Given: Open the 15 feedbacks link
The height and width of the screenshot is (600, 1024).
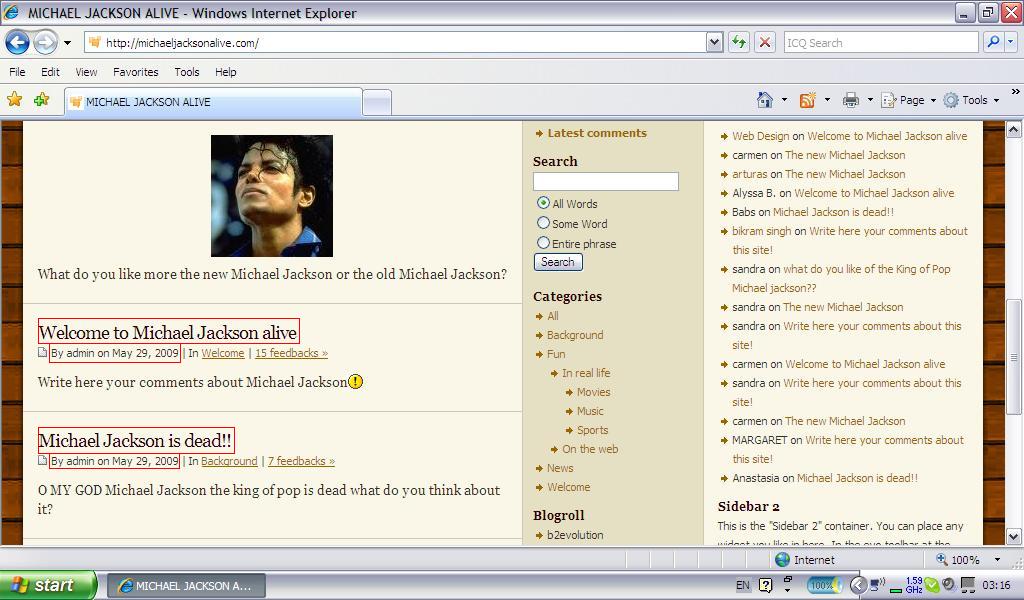Looking at the screenshot, I should coord(291,353).
